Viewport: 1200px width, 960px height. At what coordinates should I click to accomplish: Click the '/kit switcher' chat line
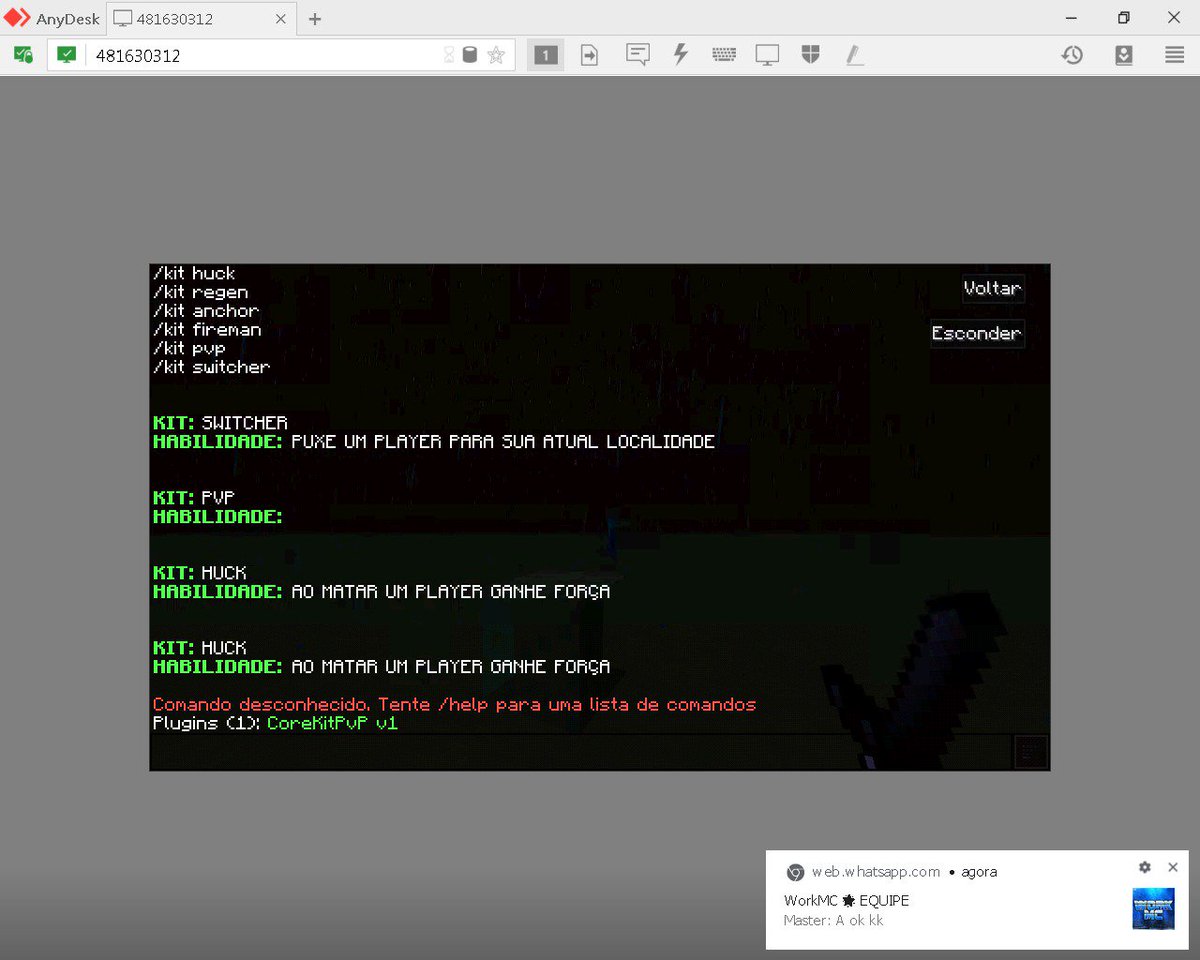pyautogui.click(x=211, y=367)
